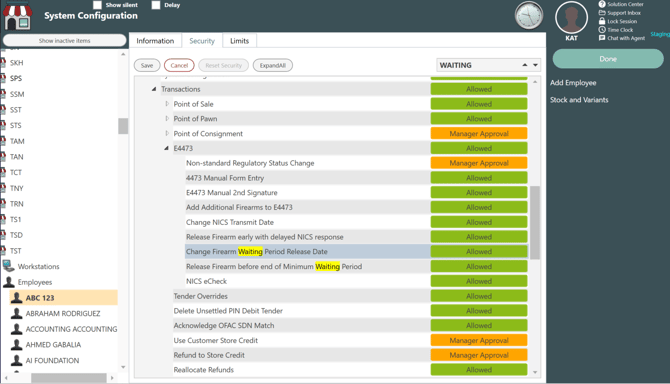Select the TAM store entry

17,141
